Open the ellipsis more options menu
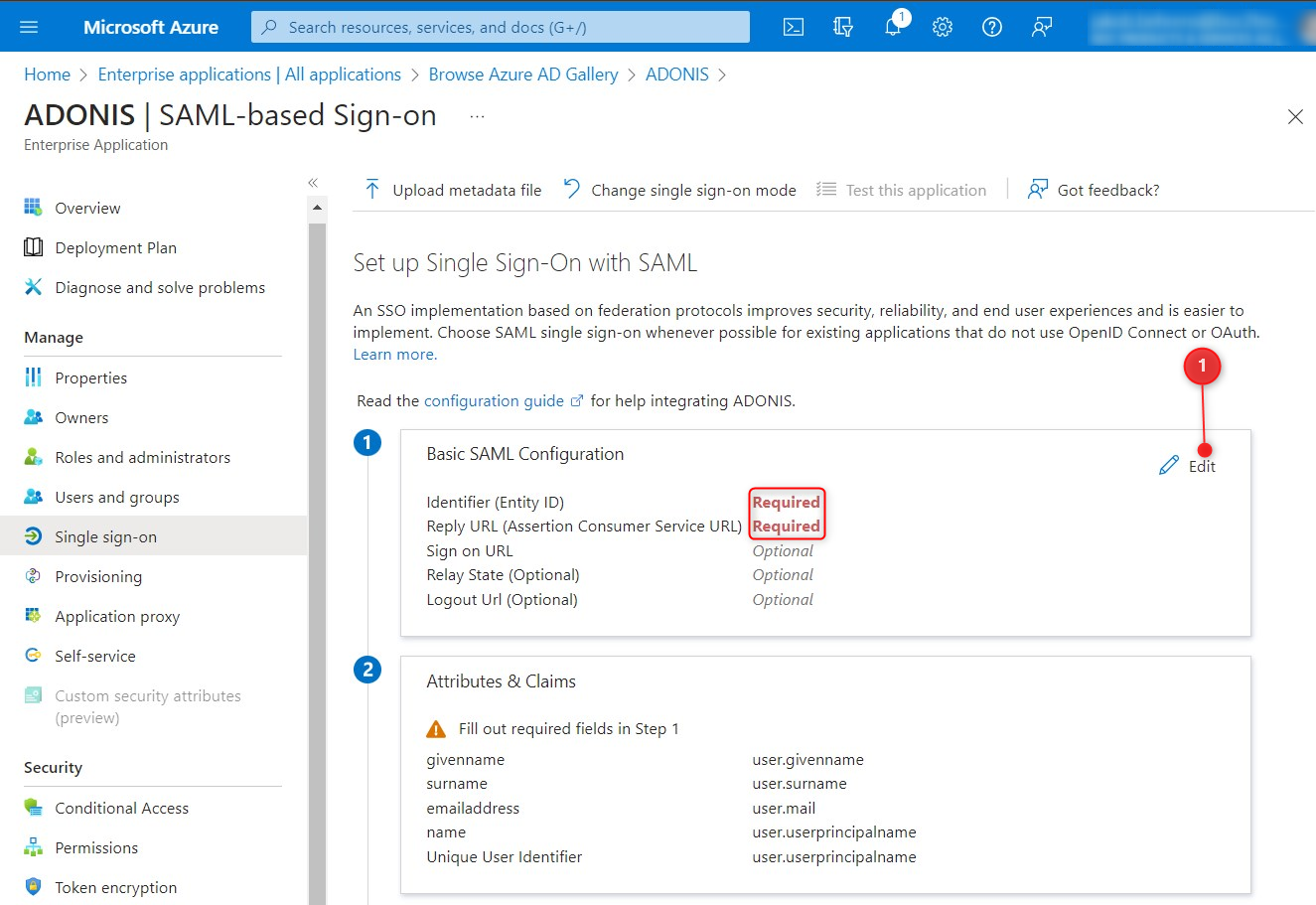This screenshot has width=1316, height=905. click(478, 116)
